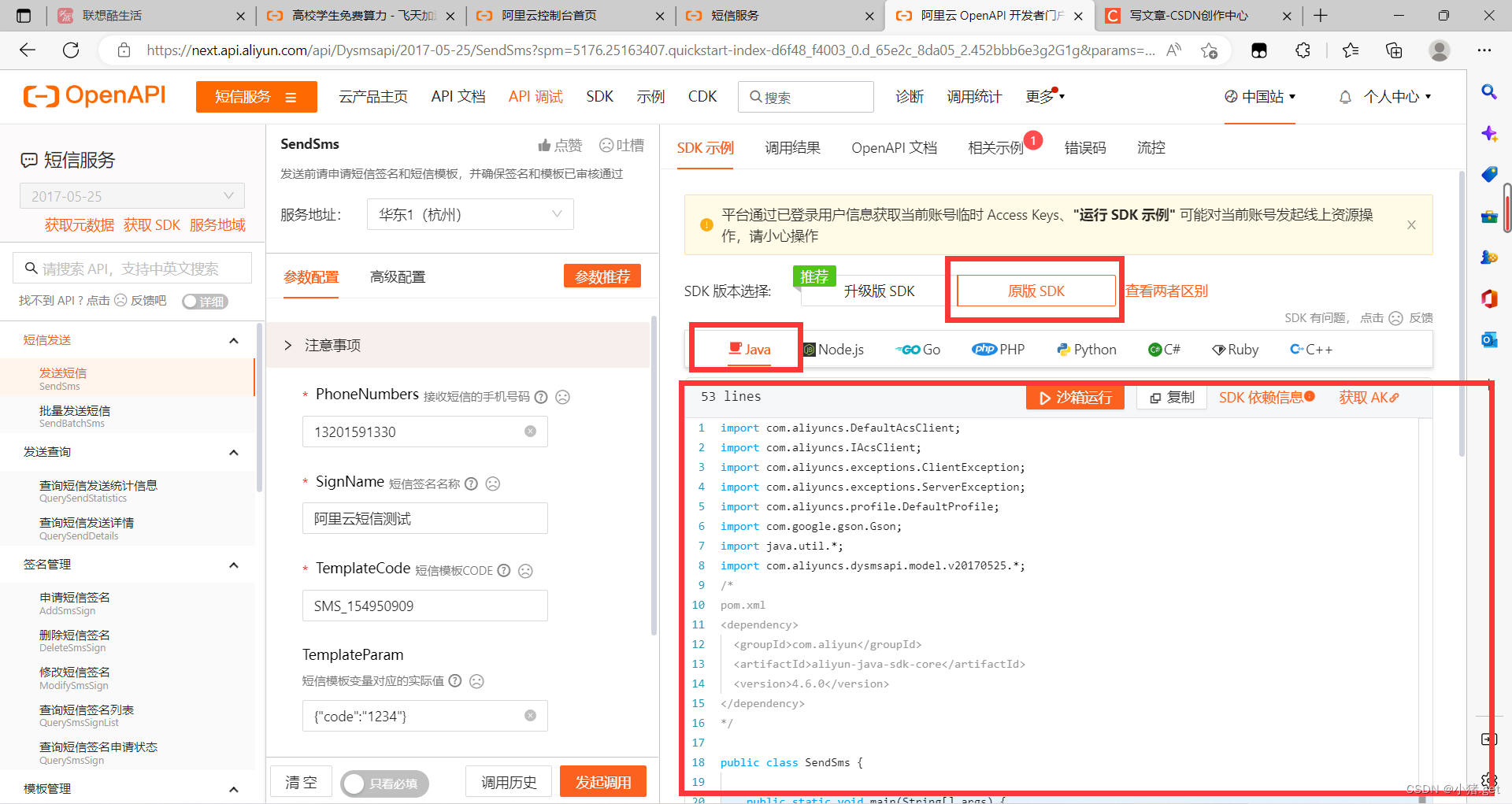Clear the TemplateParam field with its X icon
Viewport: 1512px width, 804px height.
click(x=531, y=716)
